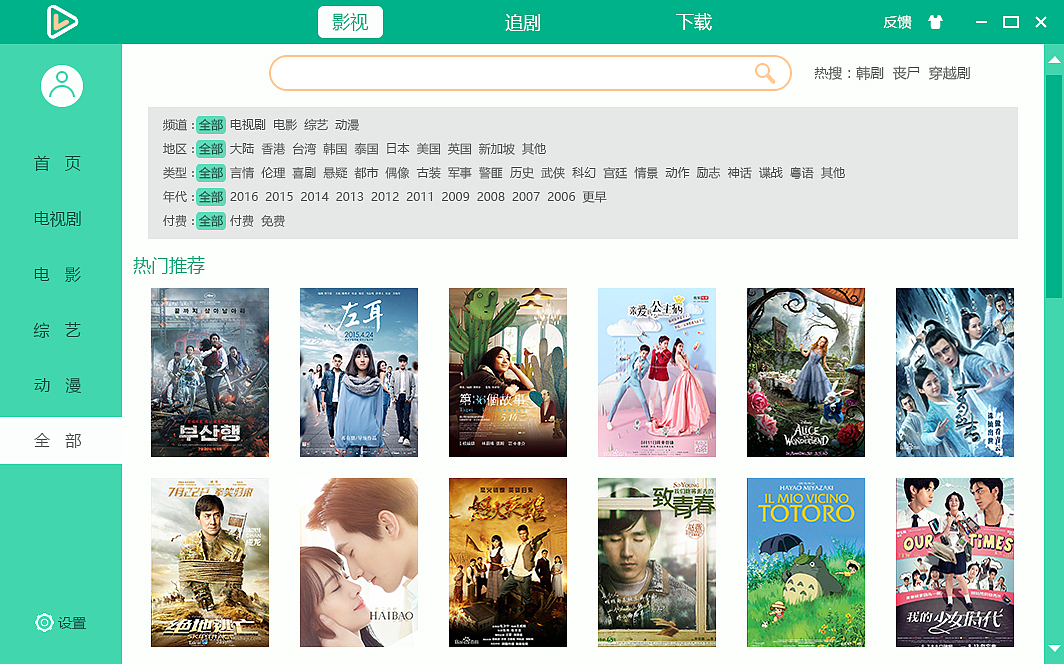Open the Totoro movie poster
The width and height of the screenshot is (1064, 664).
click(x=806, y=562)
